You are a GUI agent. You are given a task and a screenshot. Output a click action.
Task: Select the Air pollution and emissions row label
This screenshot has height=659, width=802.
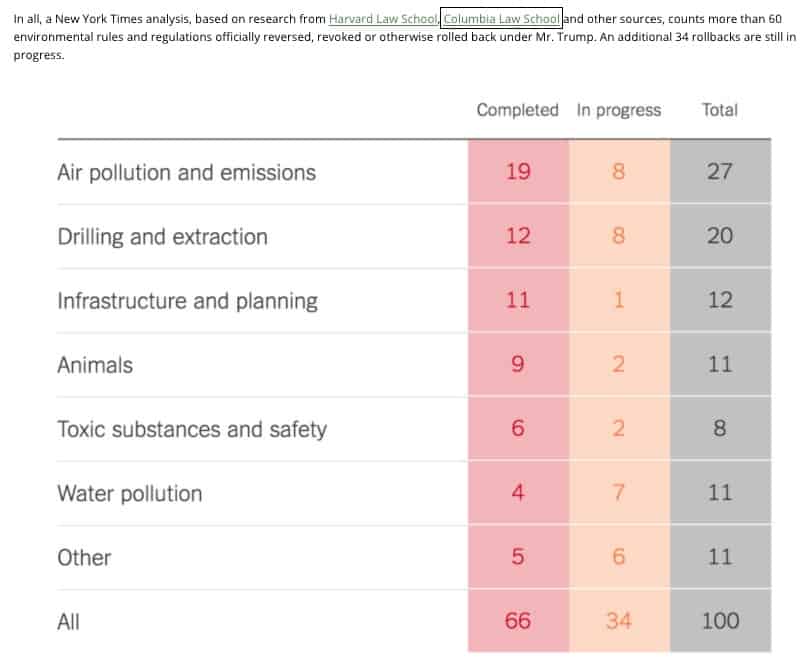[x=186, y=172]
